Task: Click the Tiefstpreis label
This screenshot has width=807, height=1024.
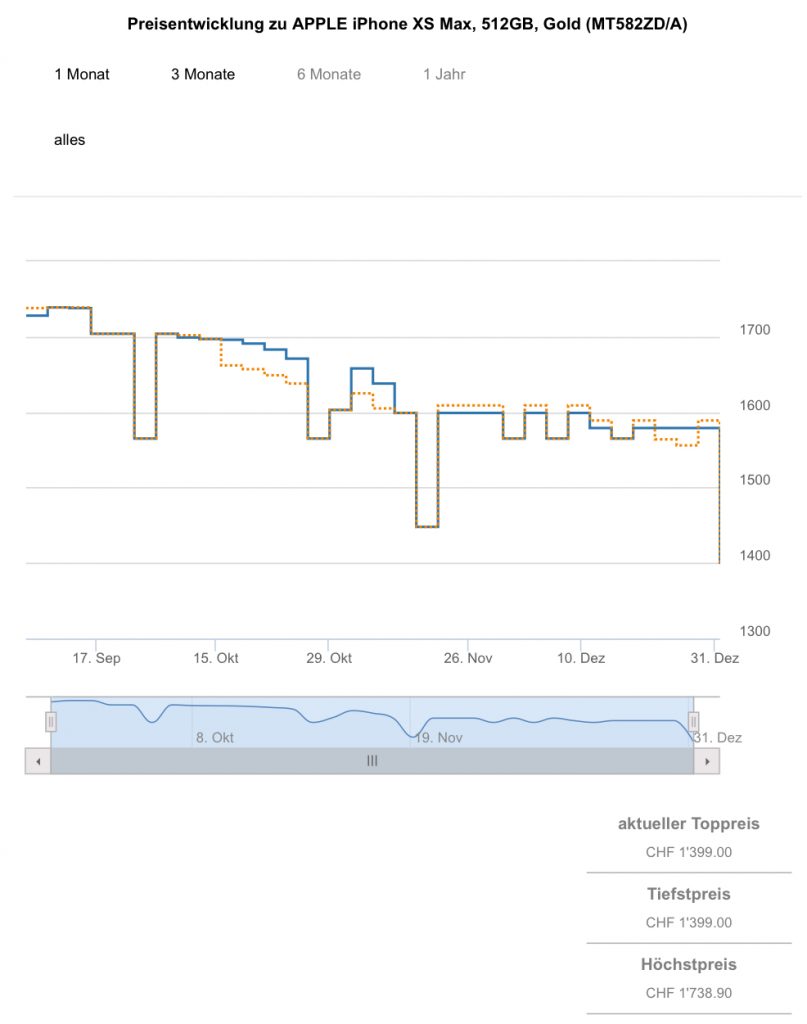Action: pyautogui.click(x=689, y=894)
